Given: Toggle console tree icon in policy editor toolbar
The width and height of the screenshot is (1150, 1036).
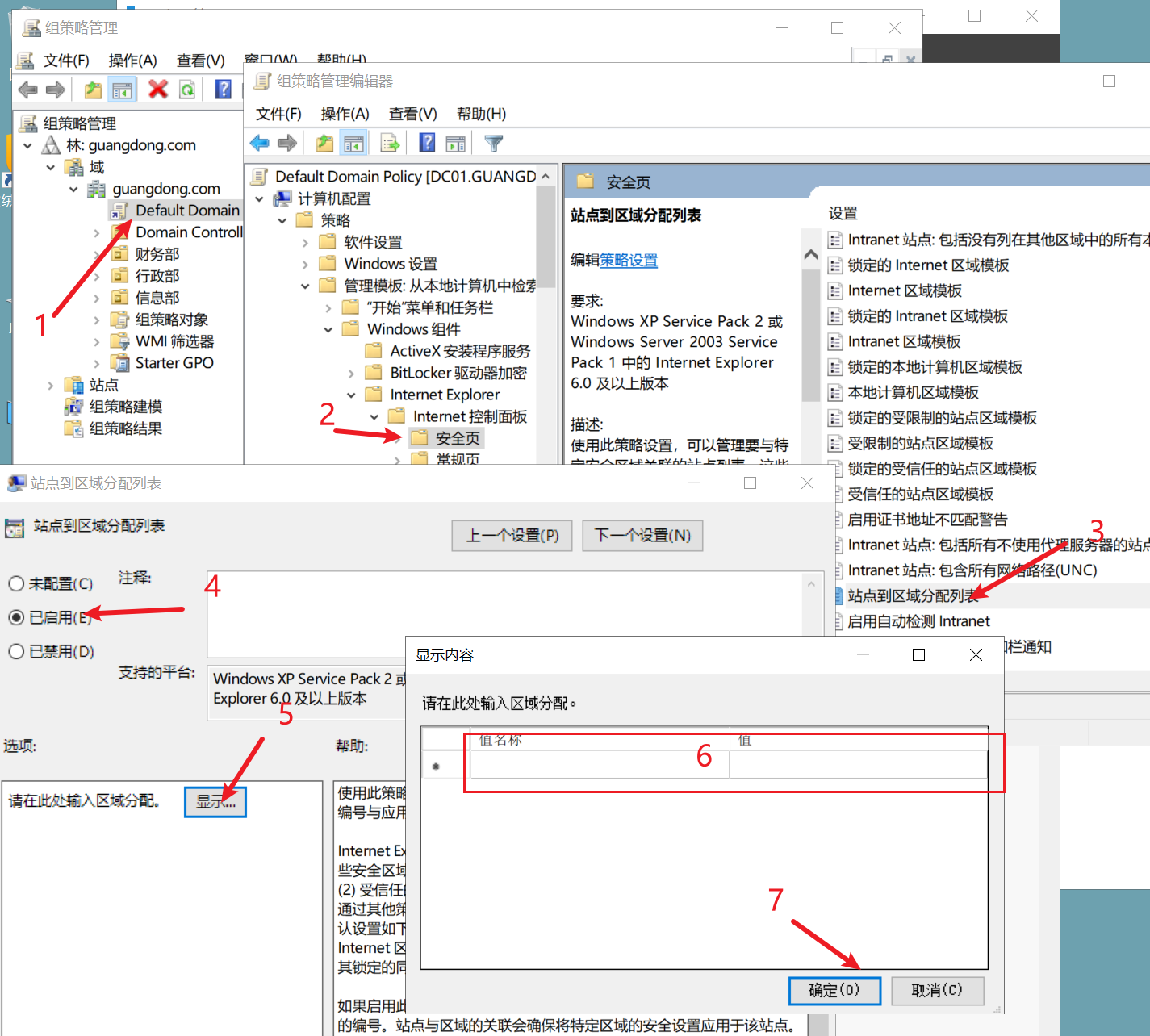Looking at the screenshot, I should 353,144.
